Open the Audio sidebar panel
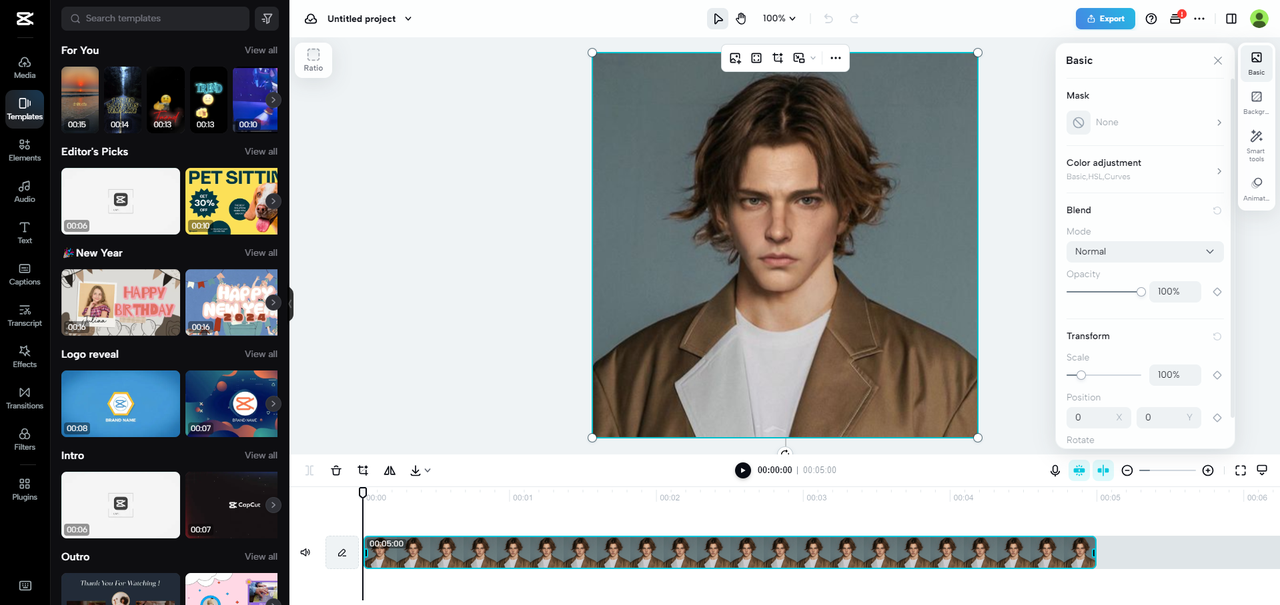 pyautogui.click(x=25, y=191)
